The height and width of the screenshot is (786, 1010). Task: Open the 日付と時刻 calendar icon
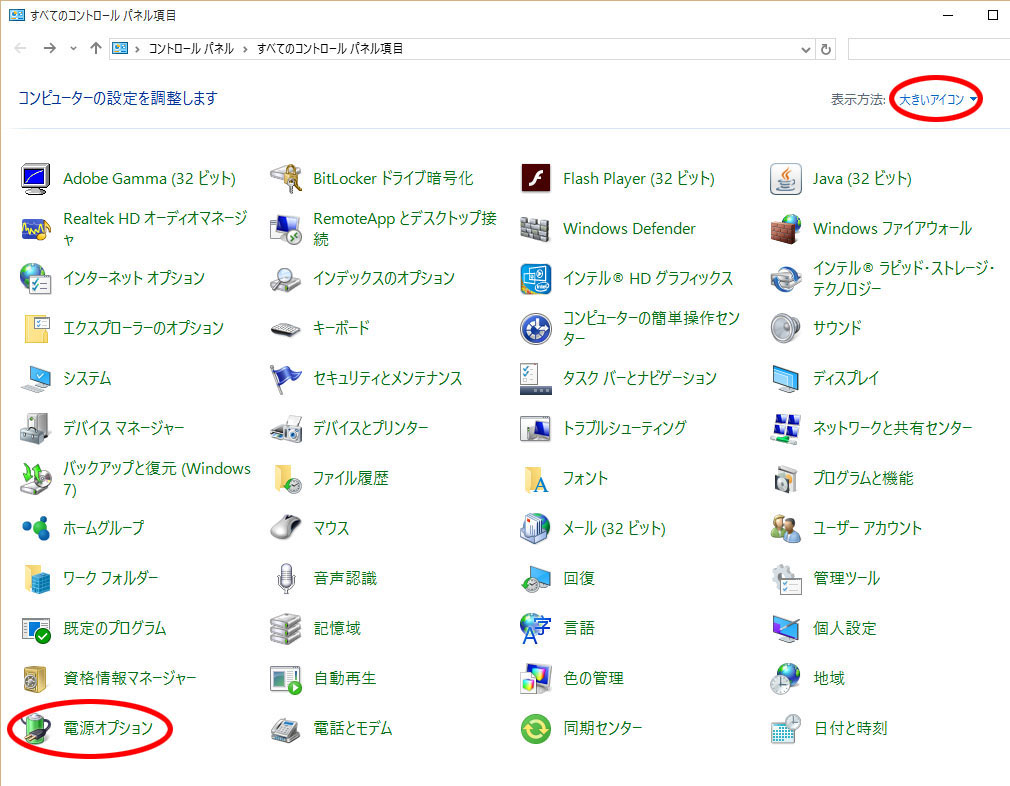click(x=786, y=729)
